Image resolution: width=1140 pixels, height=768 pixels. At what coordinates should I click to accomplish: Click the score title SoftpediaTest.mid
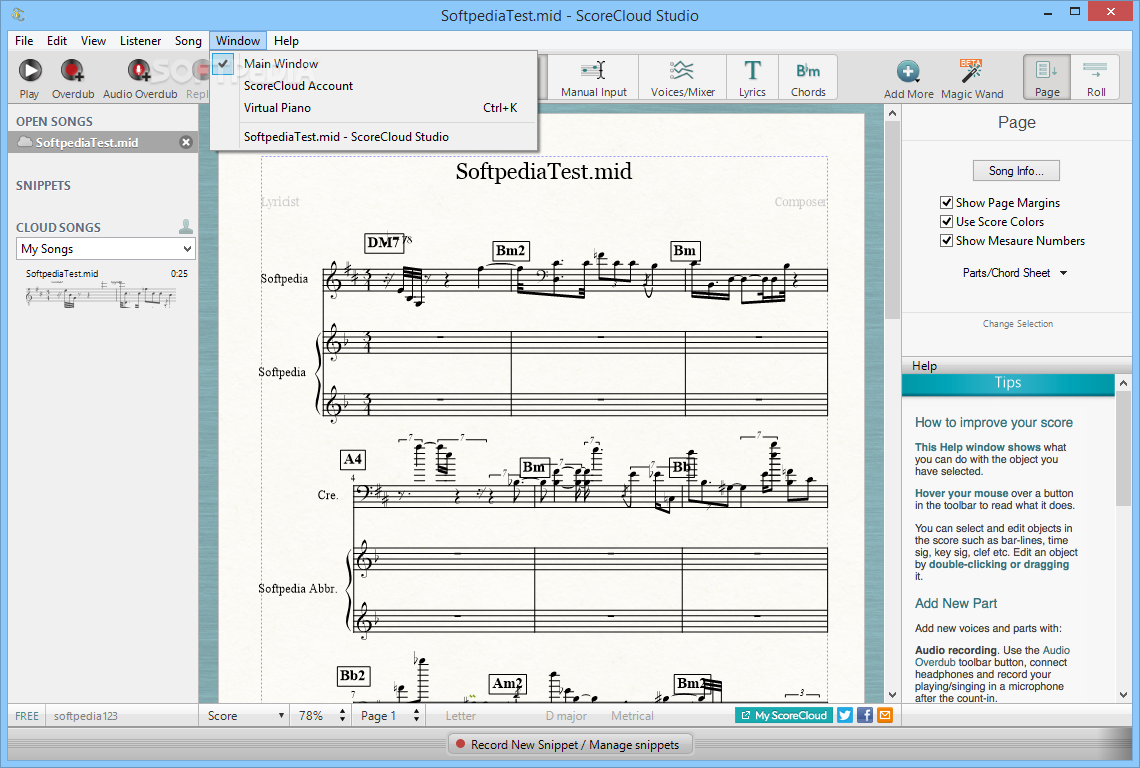(544, 172)
